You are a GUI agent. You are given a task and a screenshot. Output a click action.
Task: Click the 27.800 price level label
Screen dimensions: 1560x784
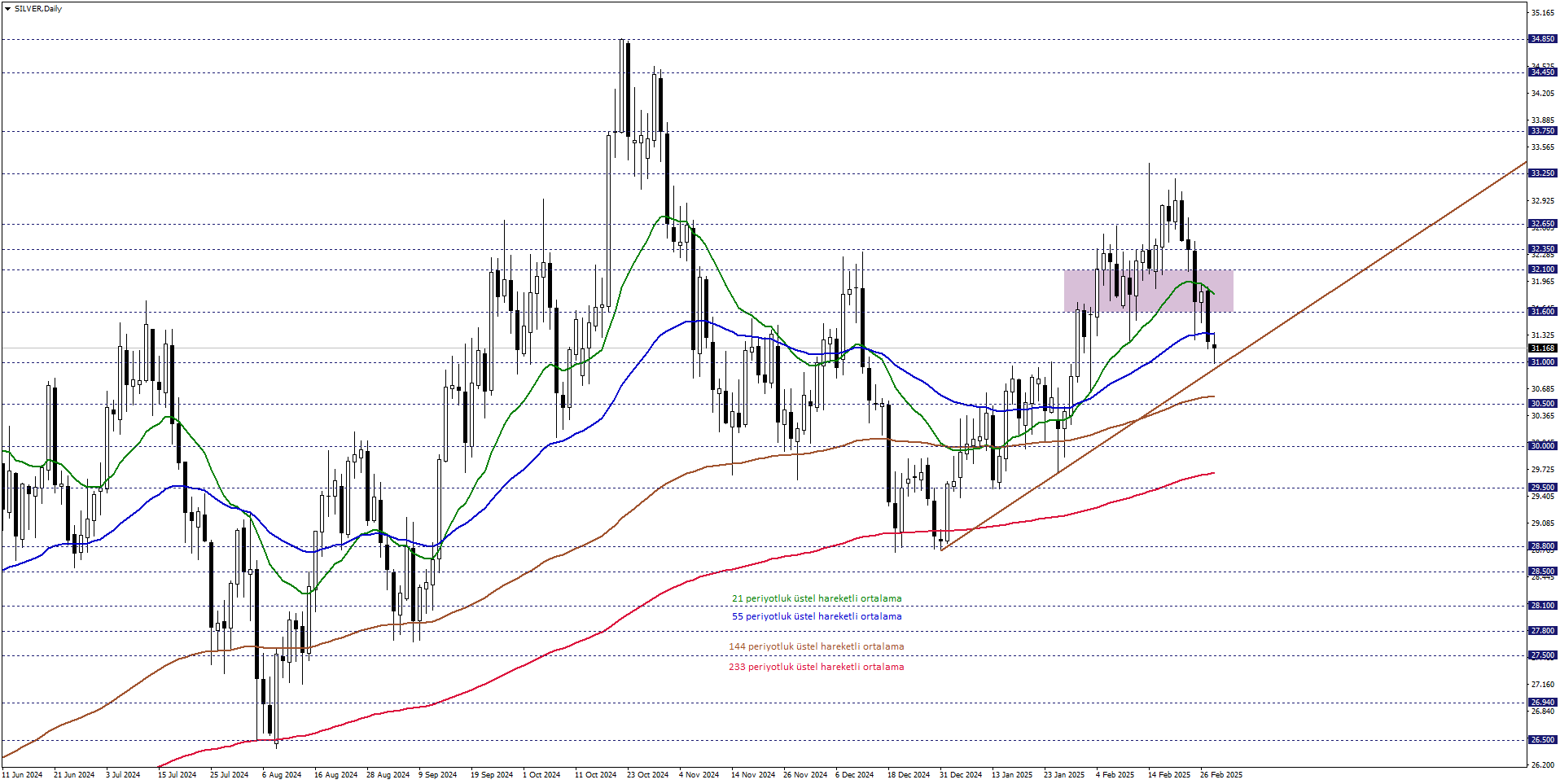pyautogui.click(x=1542, y=631)
